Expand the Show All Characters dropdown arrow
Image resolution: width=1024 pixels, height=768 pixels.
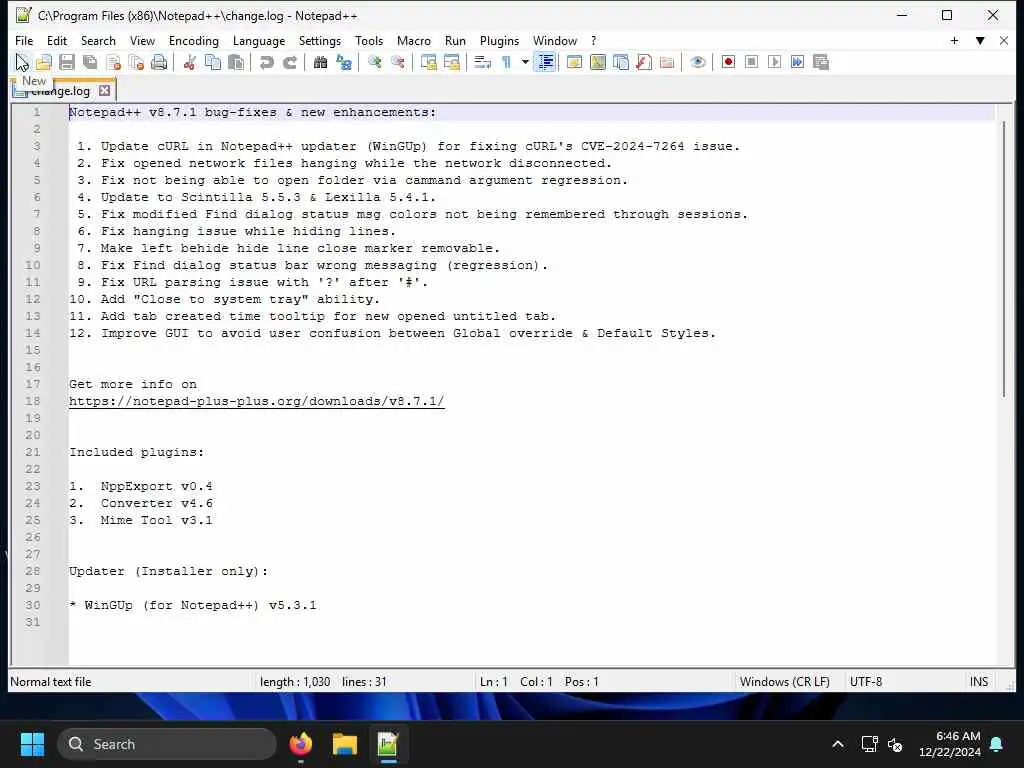click(524, 62)
